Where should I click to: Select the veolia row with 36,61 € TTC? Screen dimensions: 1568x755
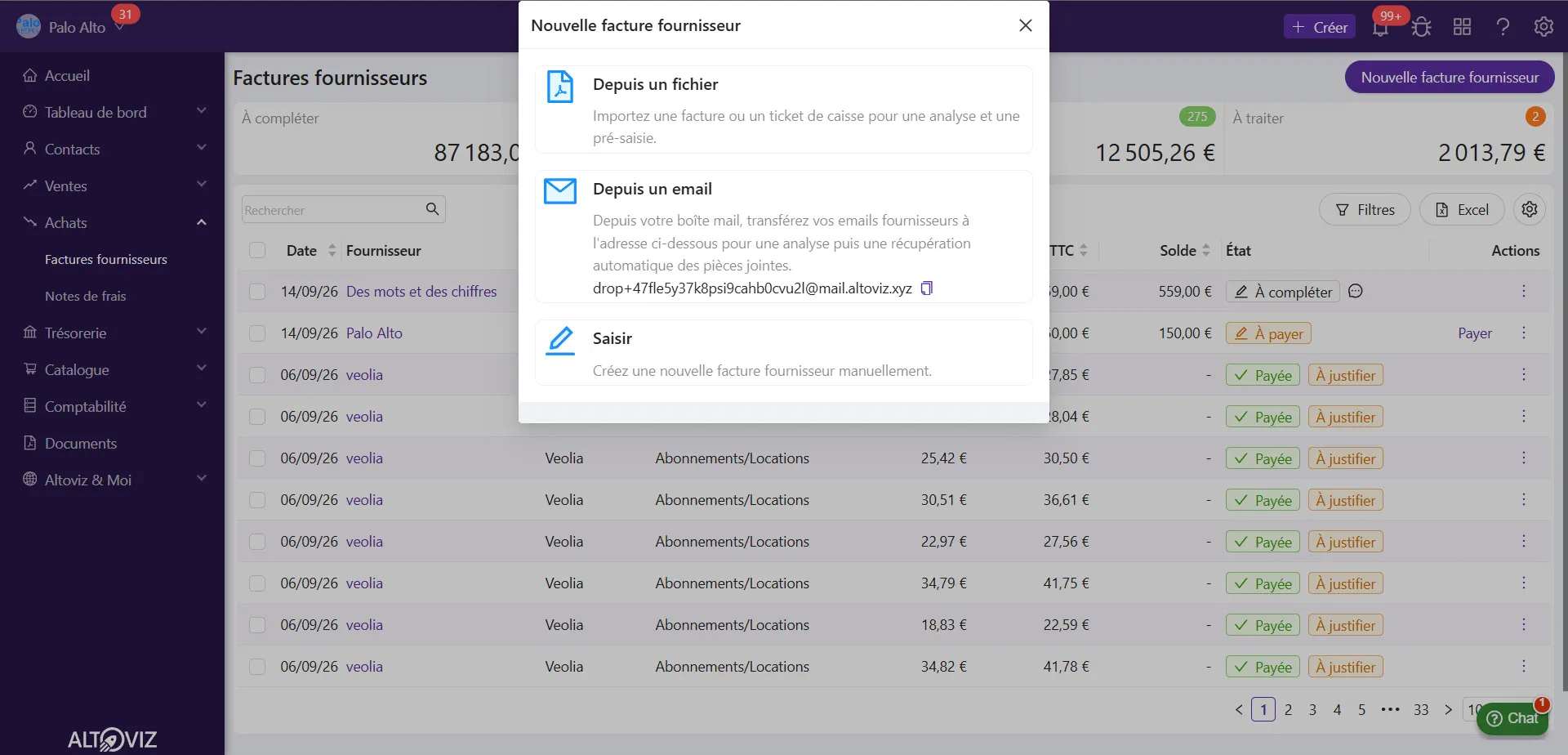pos(257,500)
